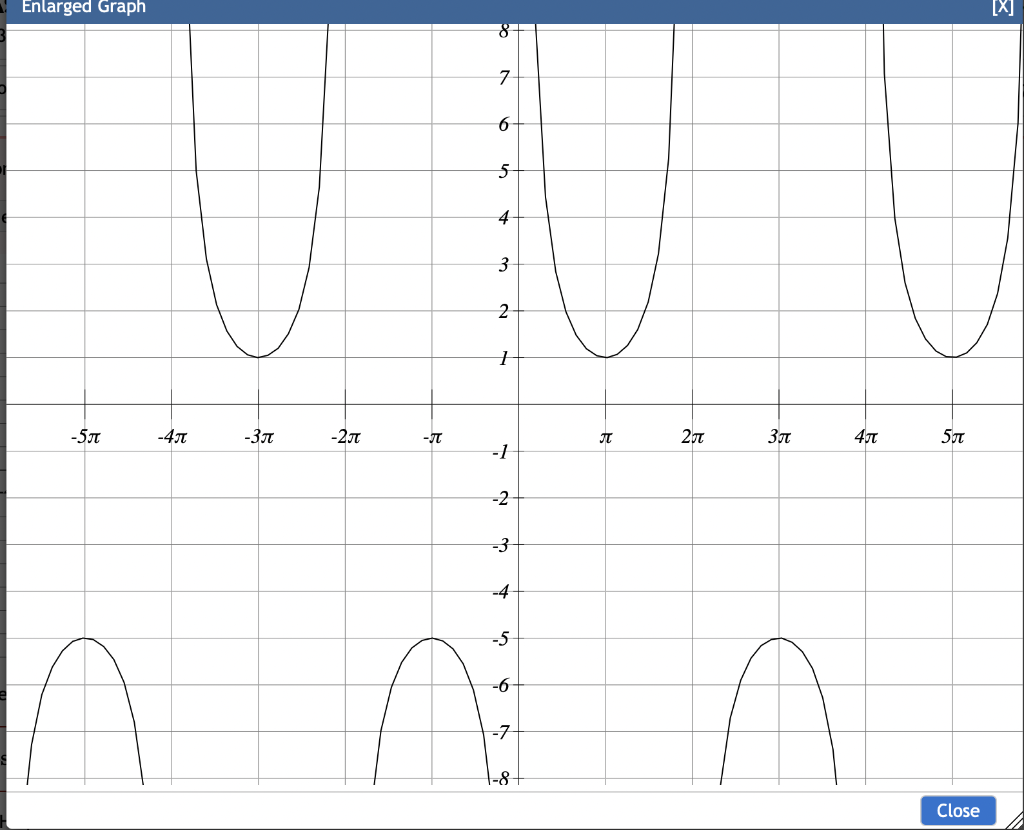This screenshot has width=1024, height=830.
Task: Click the downward branch peak at -π
Action: click(x=431, y=638)
